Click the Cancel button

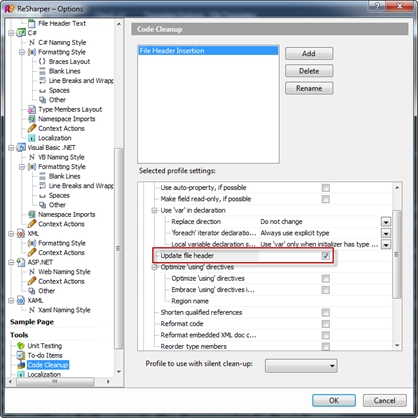tap(384, 400)
